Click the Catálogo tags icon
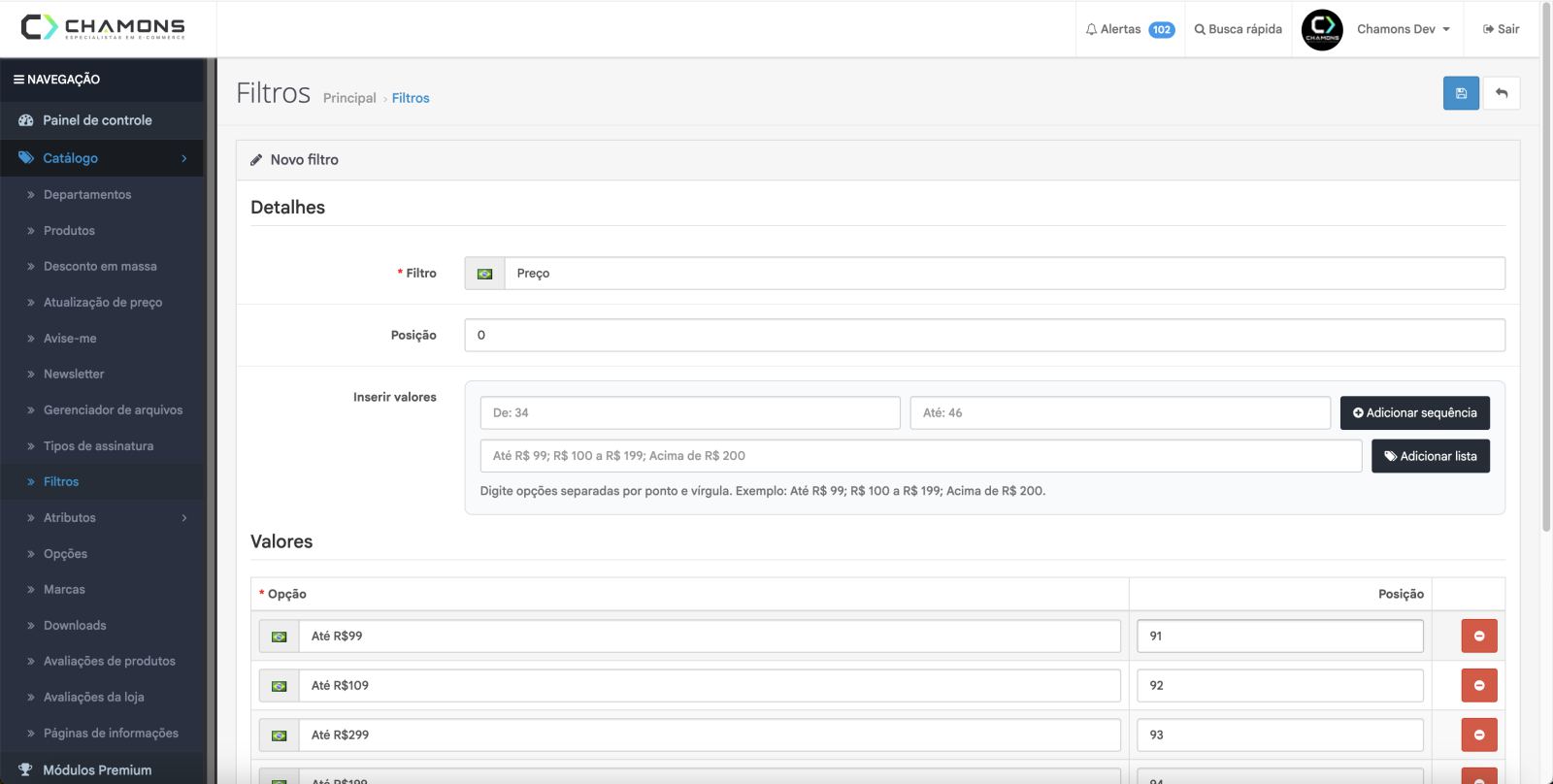1553x784 pixels. (26, 158)
